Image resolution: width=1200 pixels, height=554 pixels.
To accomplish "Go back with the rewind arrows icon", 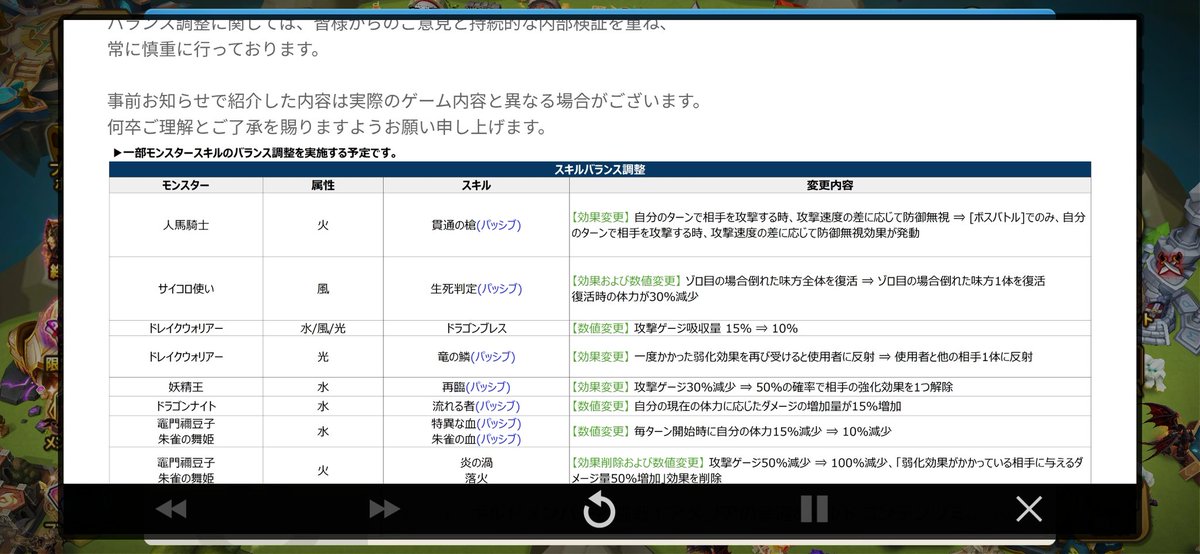I will tap(171, 509).
